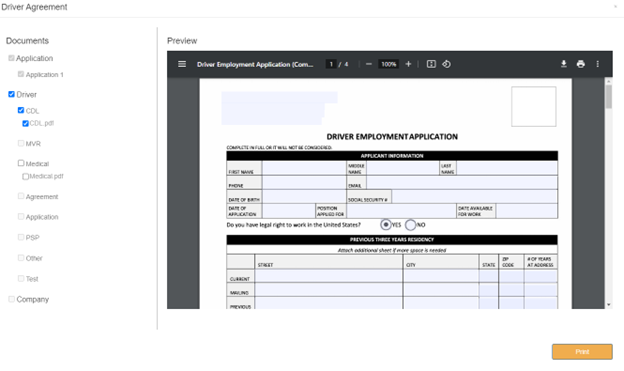The image size is (624, 371).
Task: Click the First Name form field
Action: 304,168
